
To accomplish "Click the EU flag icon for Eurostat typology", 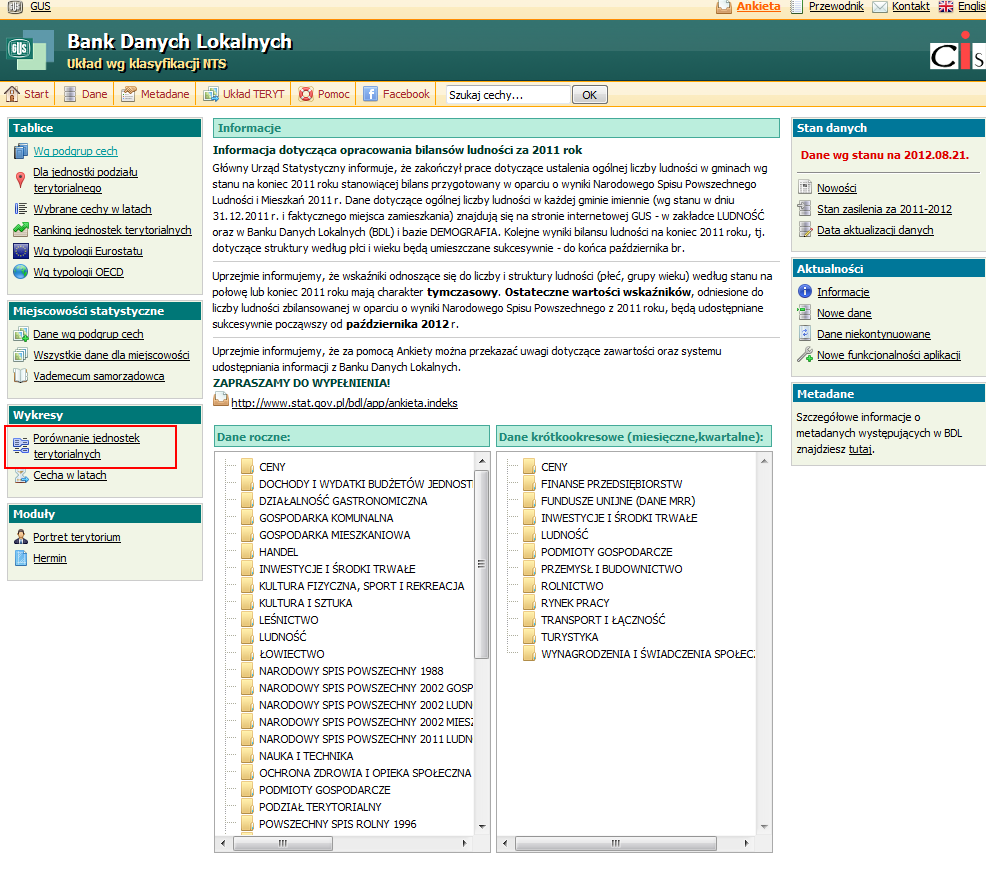I will pyautogui.click(x=21, y=251).
